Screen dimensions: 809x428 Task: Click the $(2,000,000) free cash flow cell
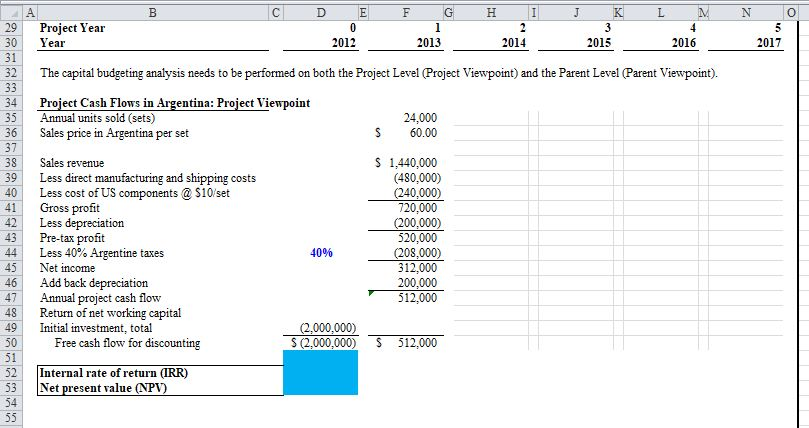click(x=323, y=342)
